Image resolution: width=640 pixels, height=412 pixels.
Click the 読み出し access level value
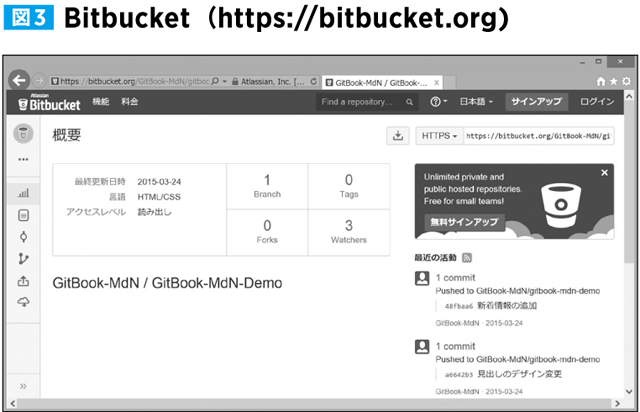154,212
